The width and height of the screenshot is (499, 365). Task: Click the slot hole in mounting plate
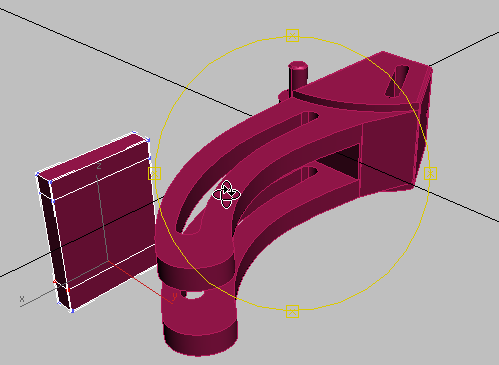397,81
